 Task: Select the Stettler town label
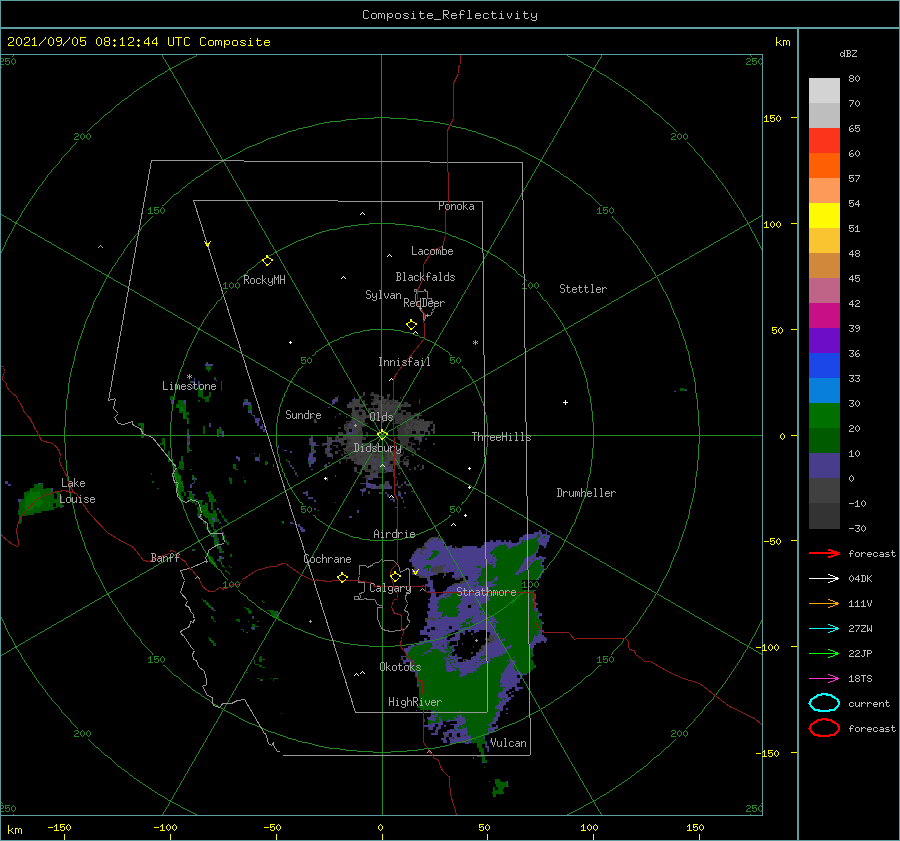click(583, 289)
